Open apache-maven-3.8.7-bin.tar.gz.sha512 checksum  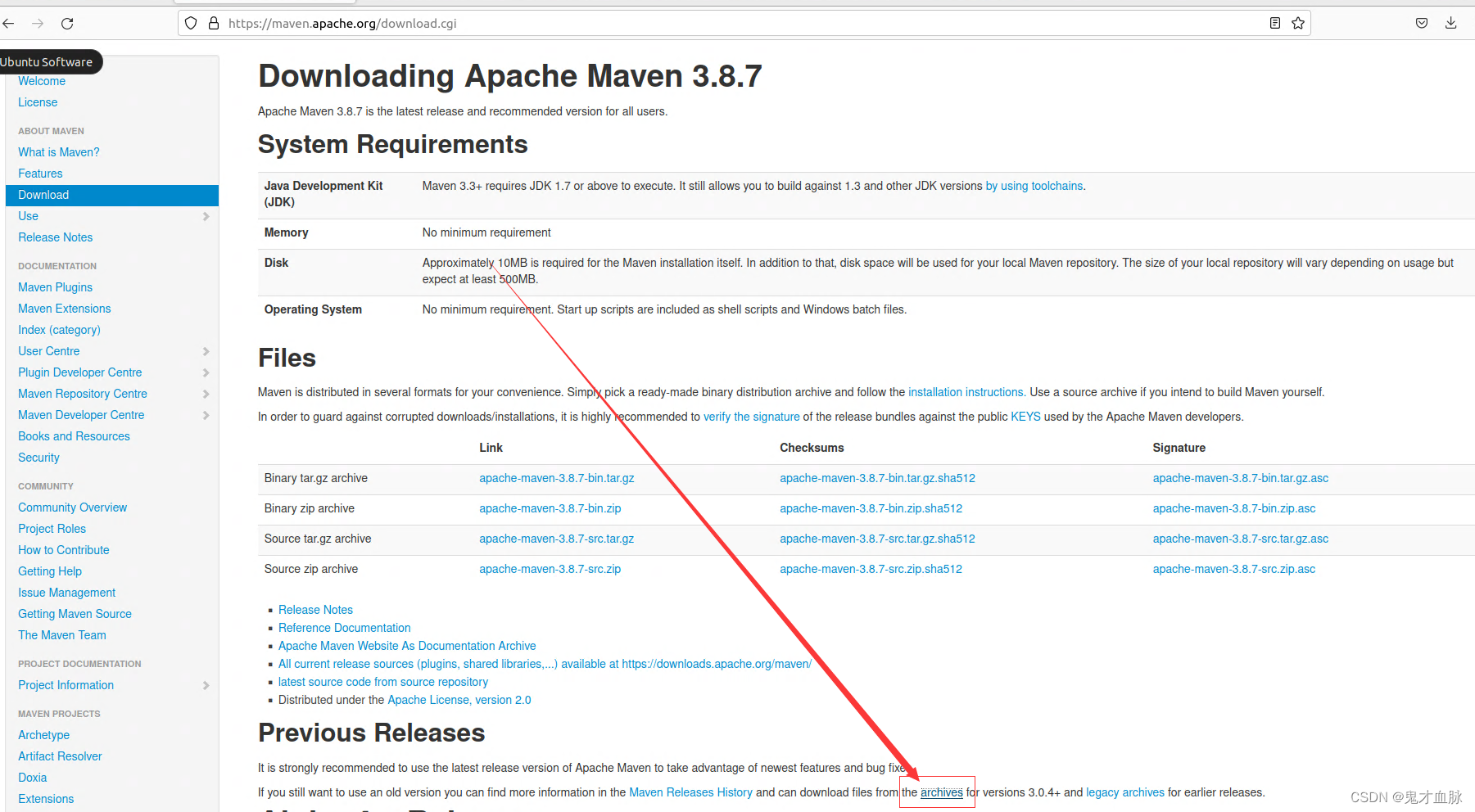tap(877, 478)
